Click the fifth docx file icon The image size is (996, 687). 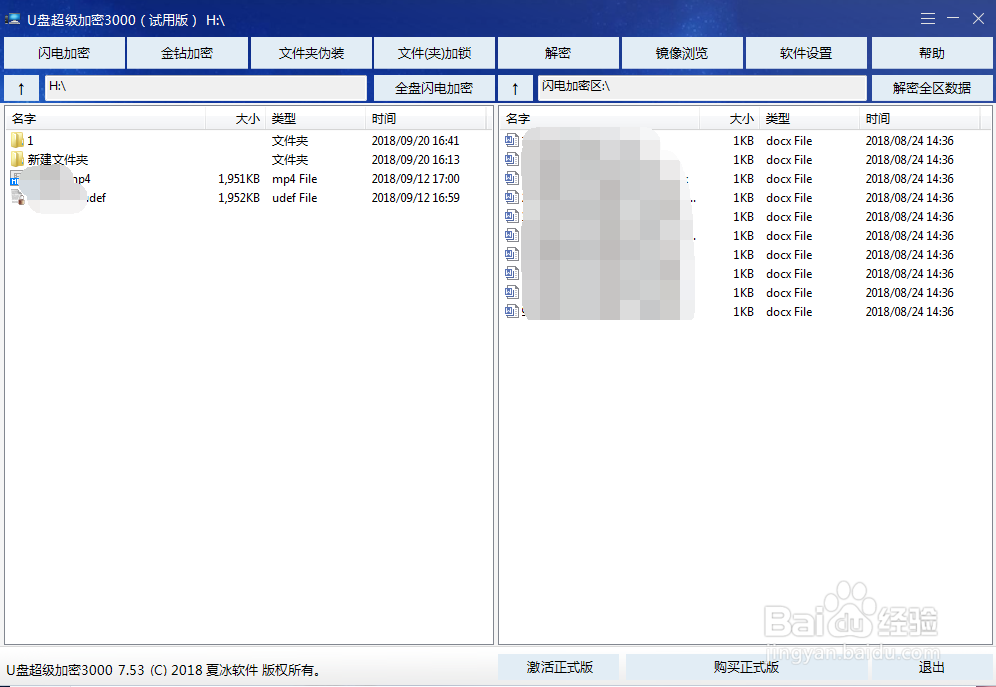(x=511, y=217)
